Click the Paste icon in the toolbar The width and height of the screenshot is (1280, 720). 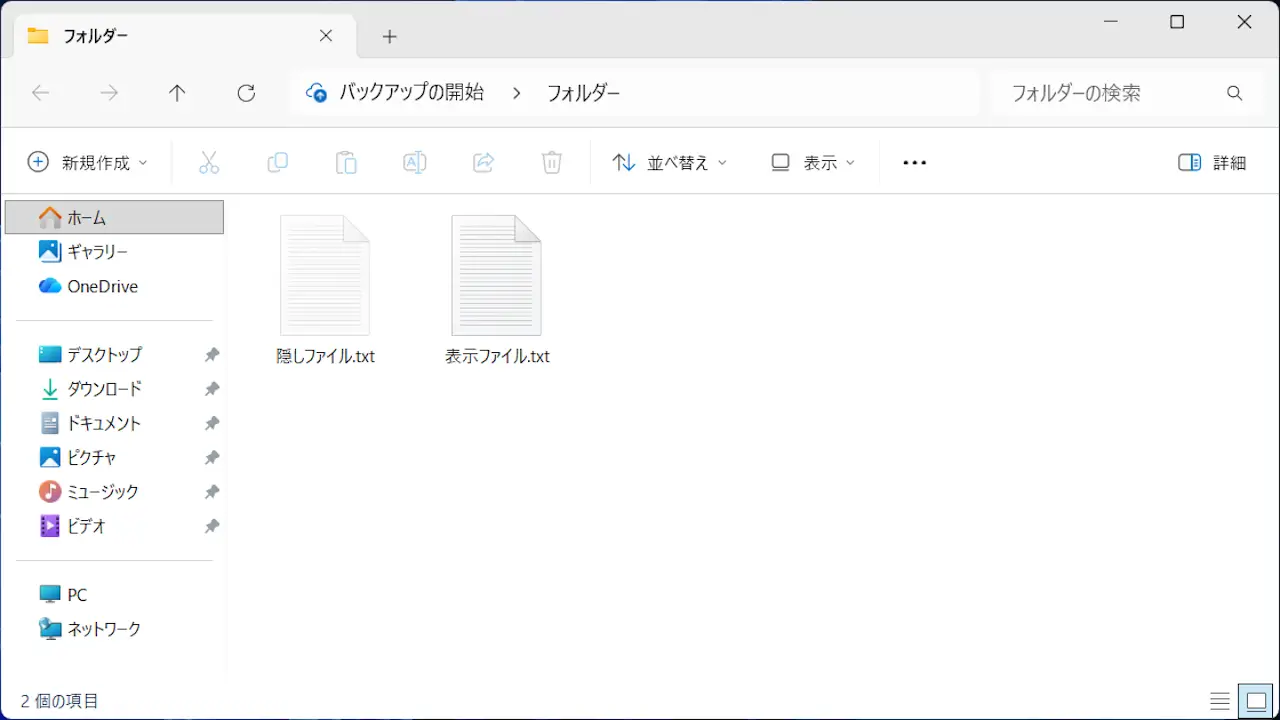tap(346, 162)
